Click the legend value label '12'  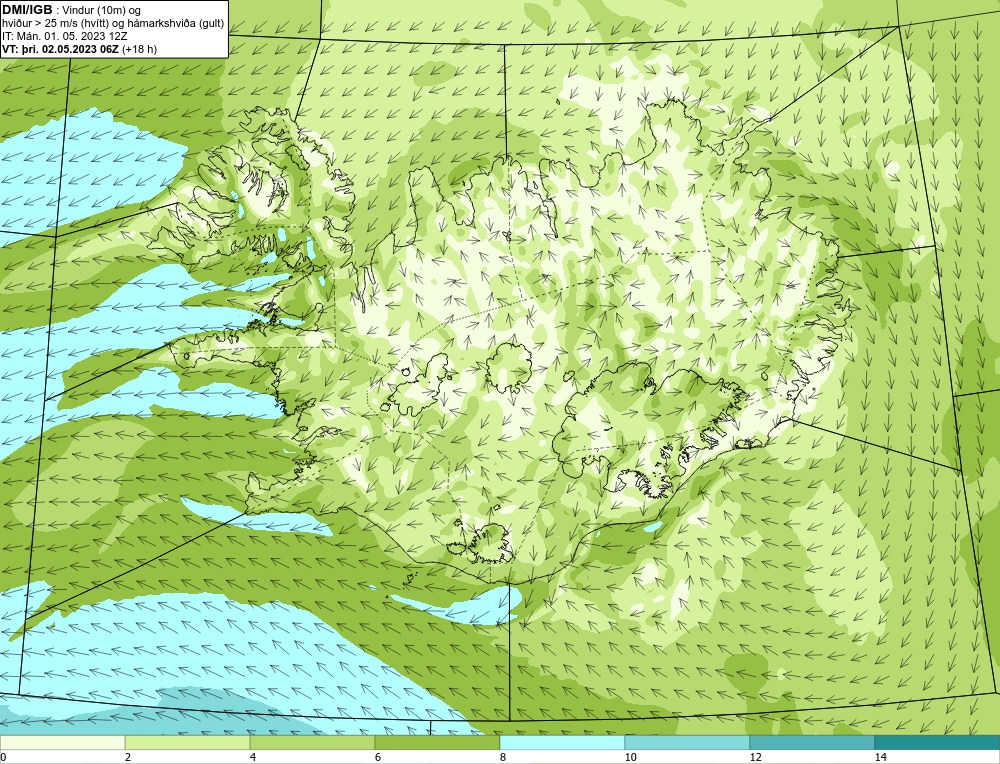[756, 757]
